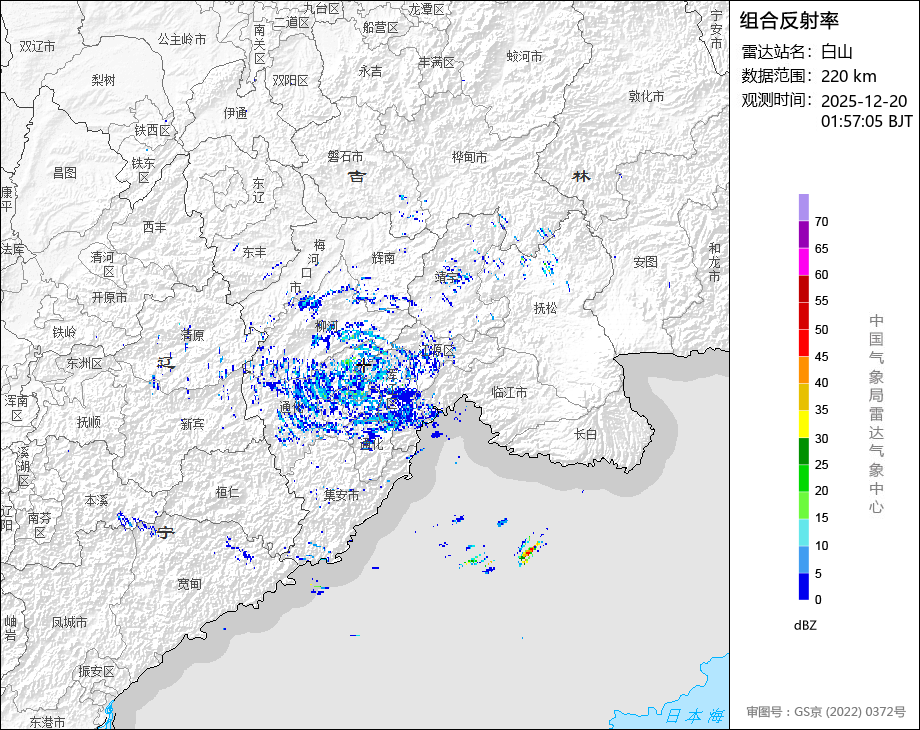Screen dimensions: 920x730
Task: Click the 组合反射率 title
Action: coord(789,21)
